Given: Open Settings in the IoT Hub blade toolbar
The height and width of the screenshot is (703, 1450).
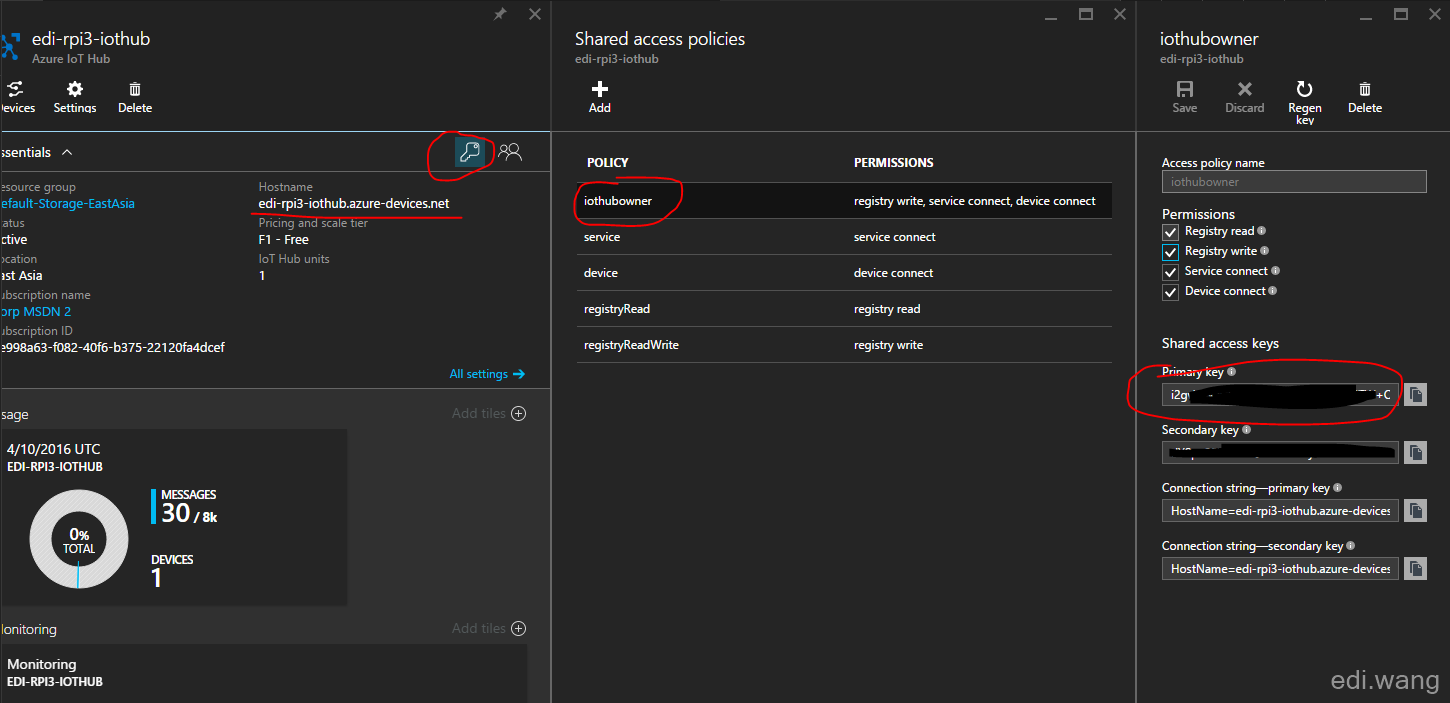Looking at the screenshot, I should [x=75, y=97].
